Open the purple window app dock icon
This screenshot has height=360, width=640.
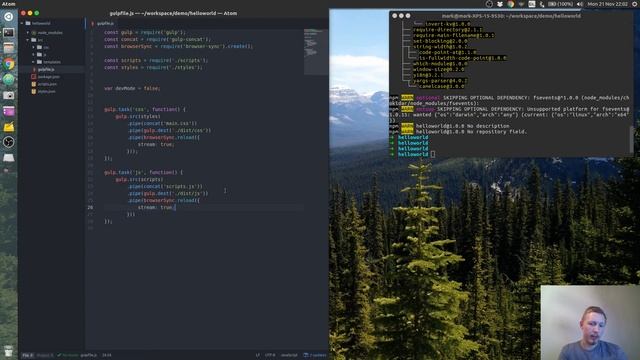pos(9,111)
